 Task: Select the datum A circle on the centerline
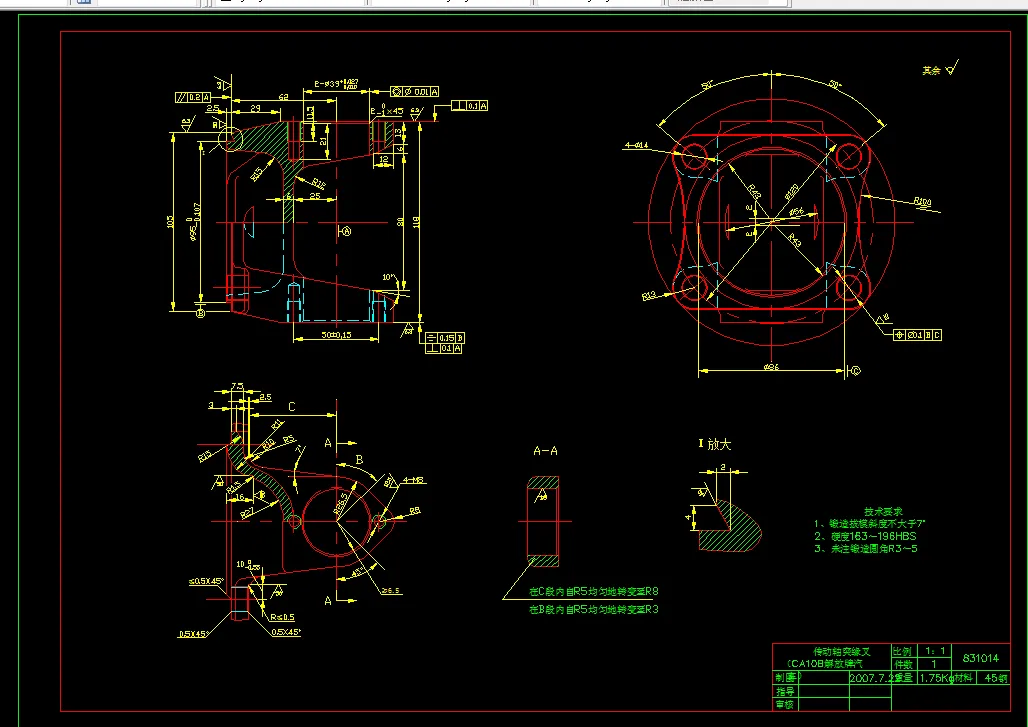coord(346,231)
